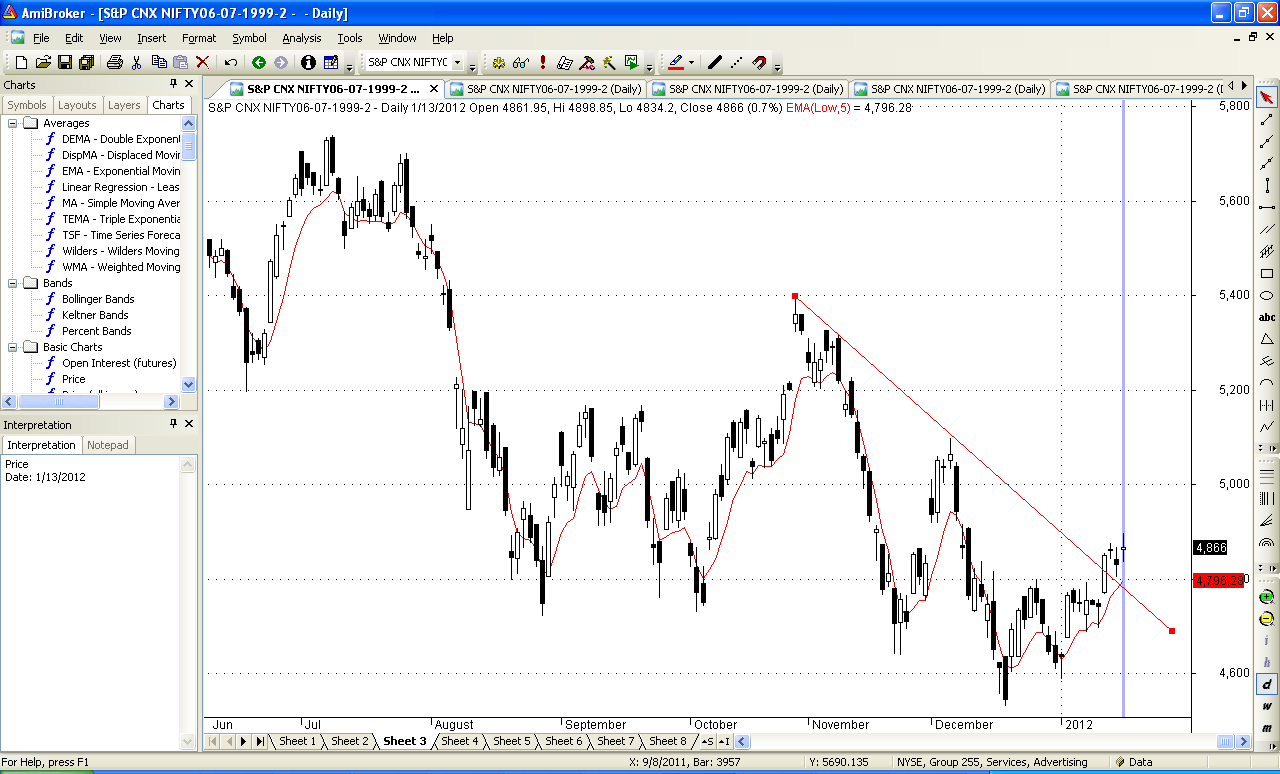Switch to the Layers panel tab
This screenshot has height=774, width=1280.
coord(124,105)
